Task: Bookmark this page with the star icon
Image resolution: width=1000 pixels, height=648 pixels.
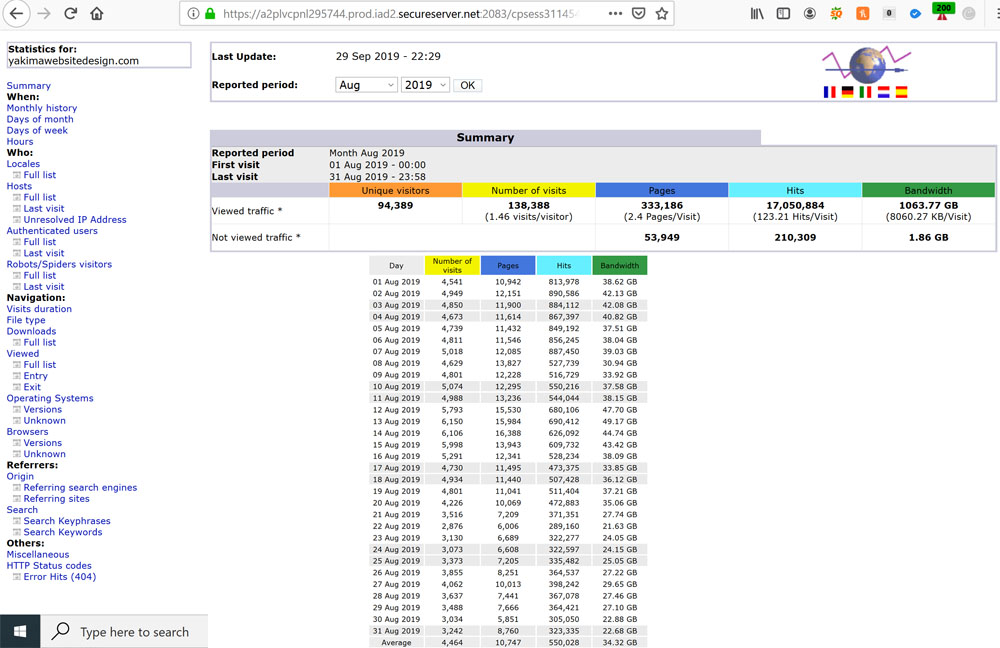Action: coord(661,14)
